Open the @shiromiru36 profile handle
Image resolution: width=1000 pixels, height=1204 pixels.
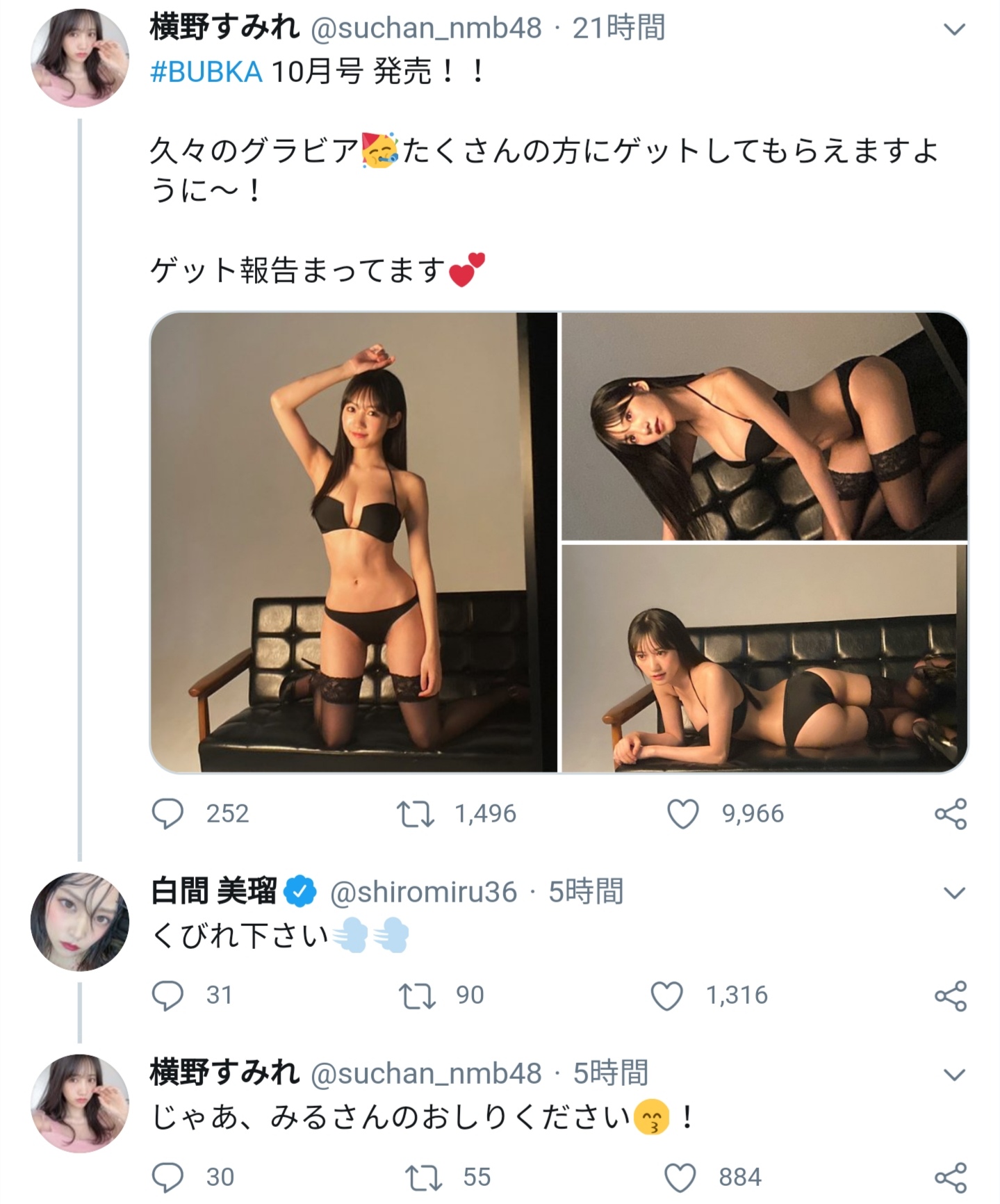(x=423, y=893)
